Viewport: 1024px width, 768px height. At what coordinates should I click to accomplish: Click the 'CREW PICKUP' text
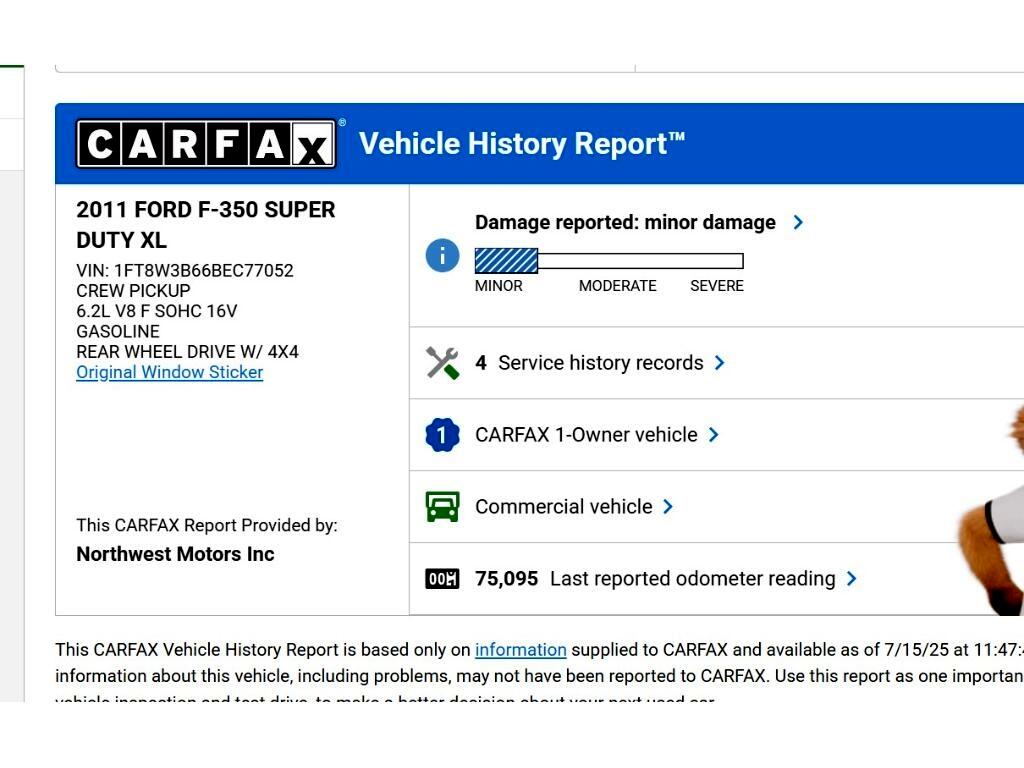(x=133, y=291)
